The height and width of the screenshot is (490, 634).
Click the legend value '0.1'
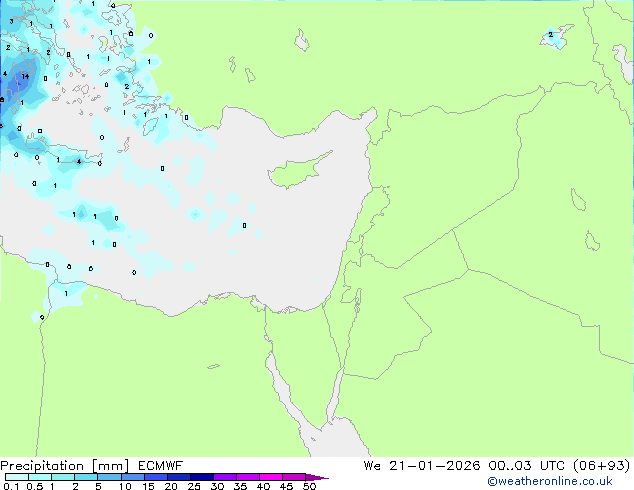(x=11, y=486)
